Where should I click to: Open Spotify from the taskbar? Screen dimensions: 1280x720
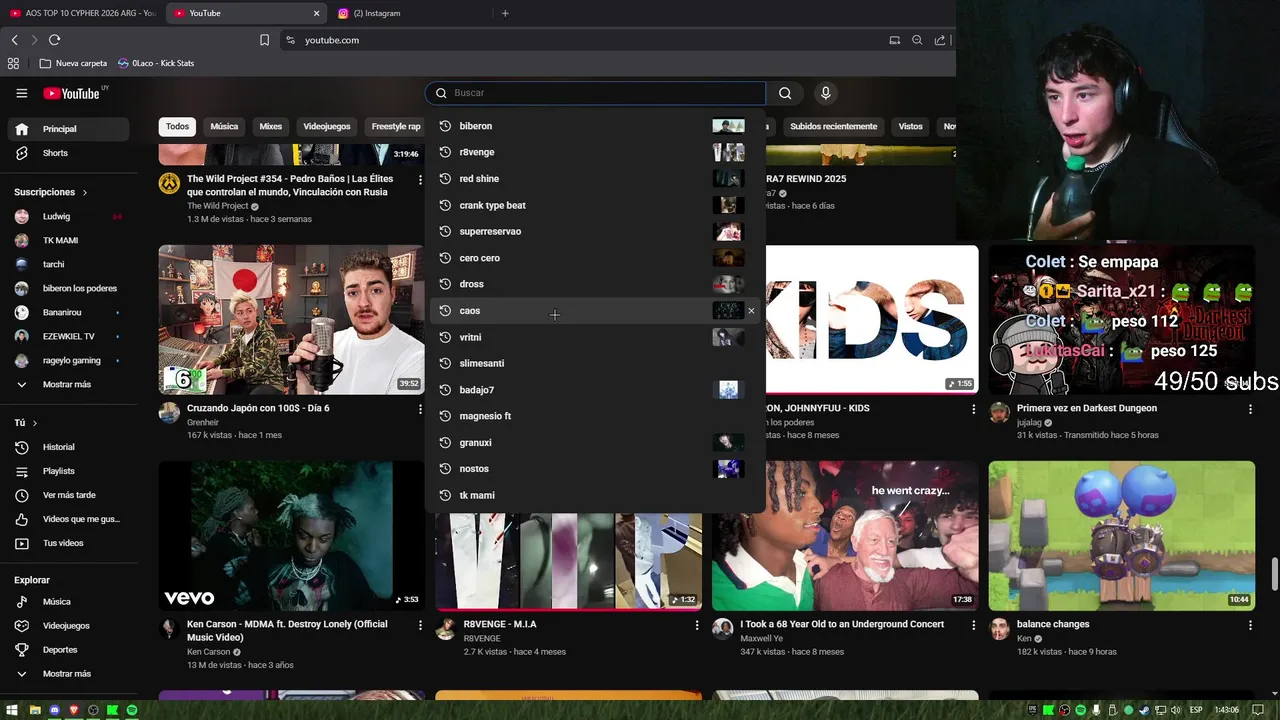pos(131,710)
